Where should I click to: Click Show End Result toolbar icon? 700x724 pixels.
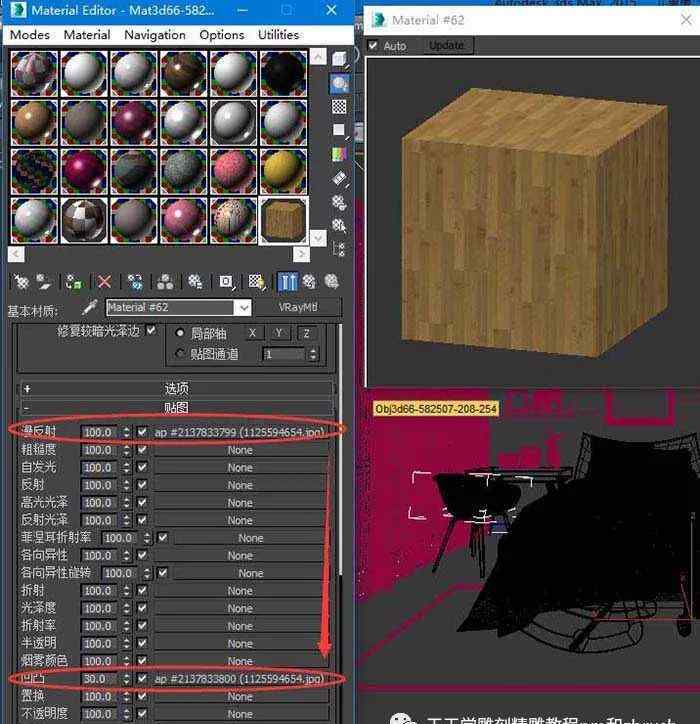click(x=287, y=282)
